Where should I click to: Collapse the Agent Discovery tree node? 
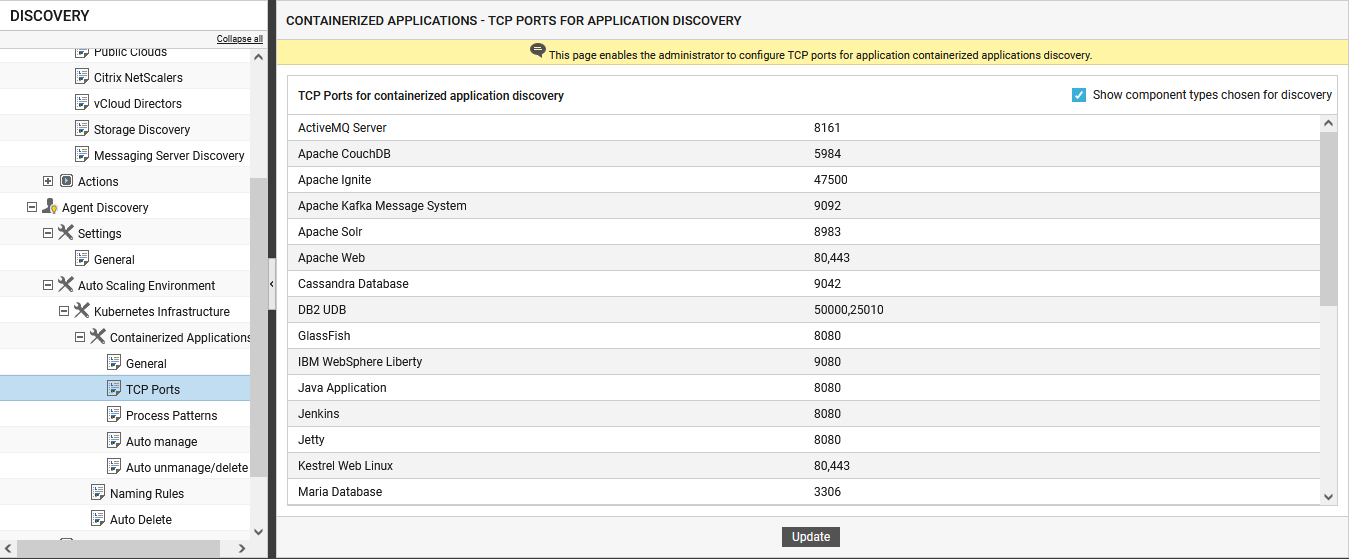tap(32, 207)
